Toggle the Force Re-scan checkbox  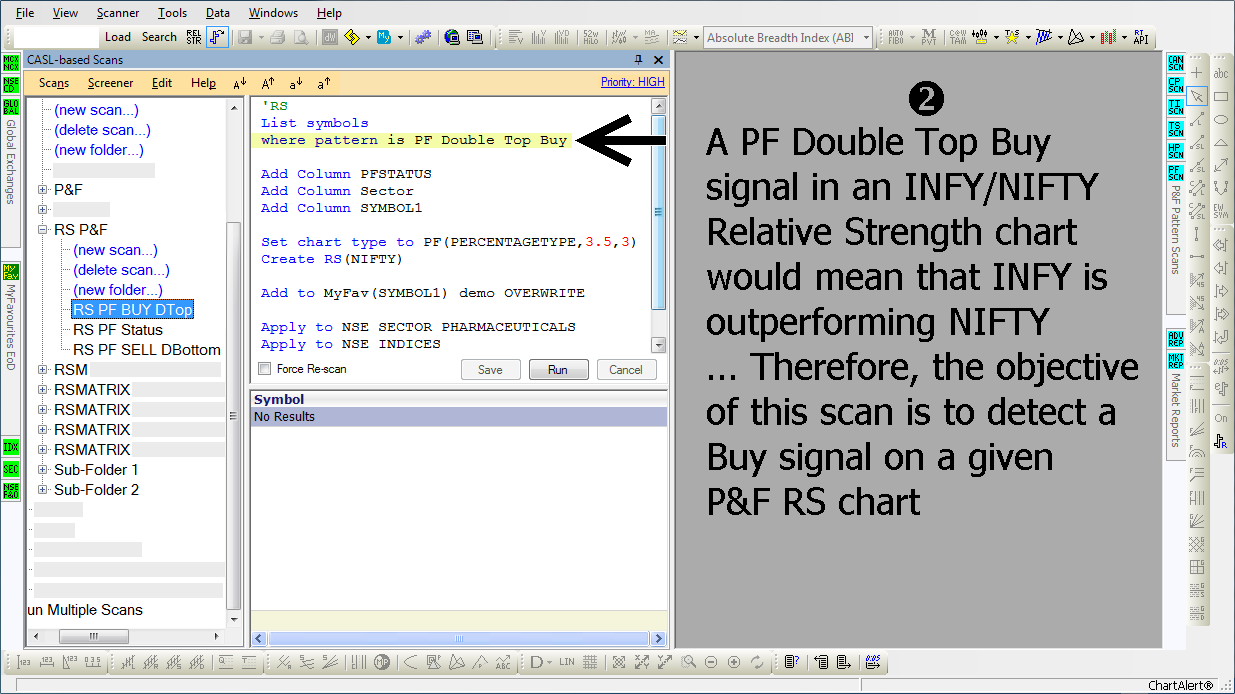pos(265,369)
